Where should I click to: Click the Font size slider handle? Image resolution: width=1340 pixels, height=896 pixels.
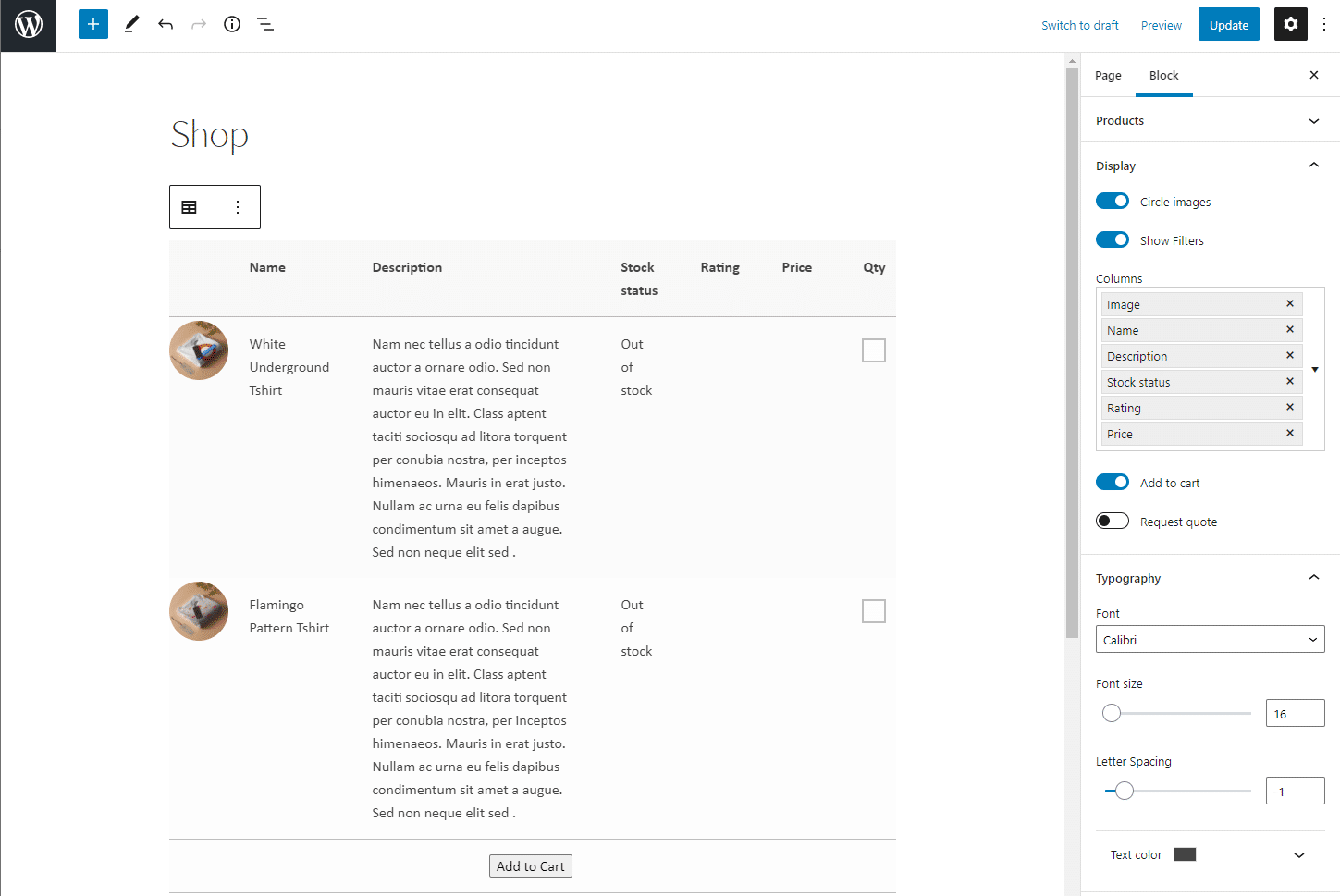tap(1112, 713)
